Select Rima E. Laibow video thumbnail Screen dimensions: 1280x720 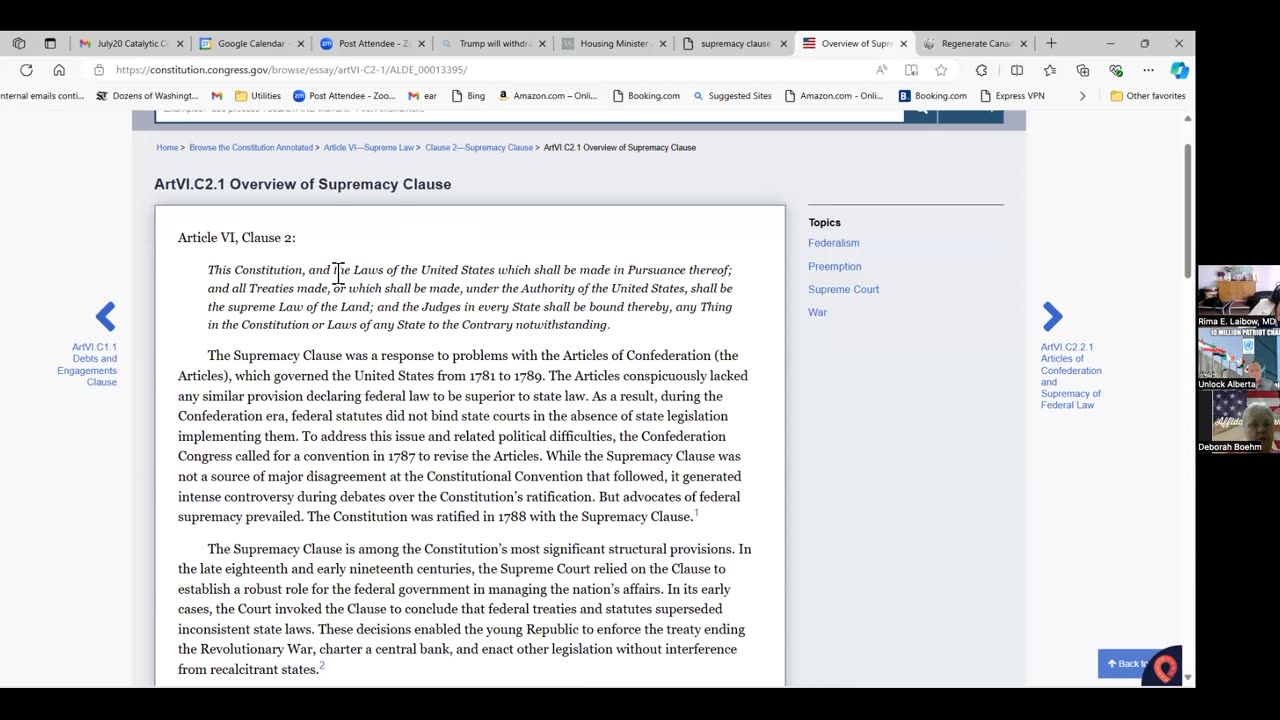pyautogui.click(x=1238, y=296)
